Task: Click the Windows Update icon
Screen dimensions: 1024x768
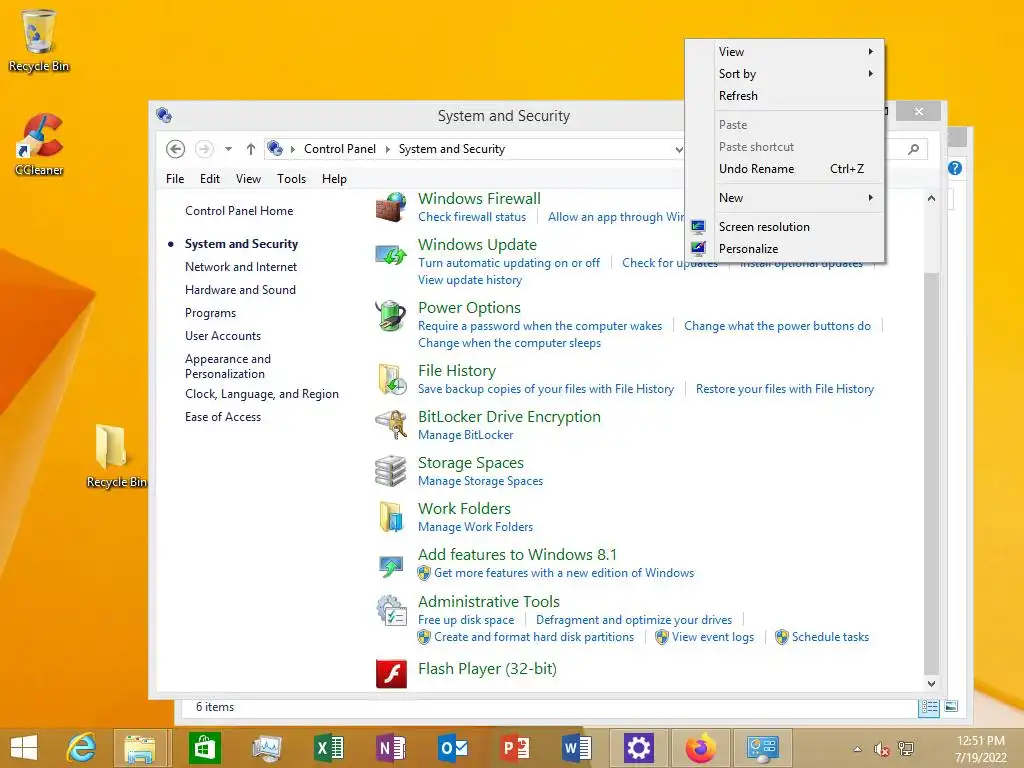Action: point(391,254)
